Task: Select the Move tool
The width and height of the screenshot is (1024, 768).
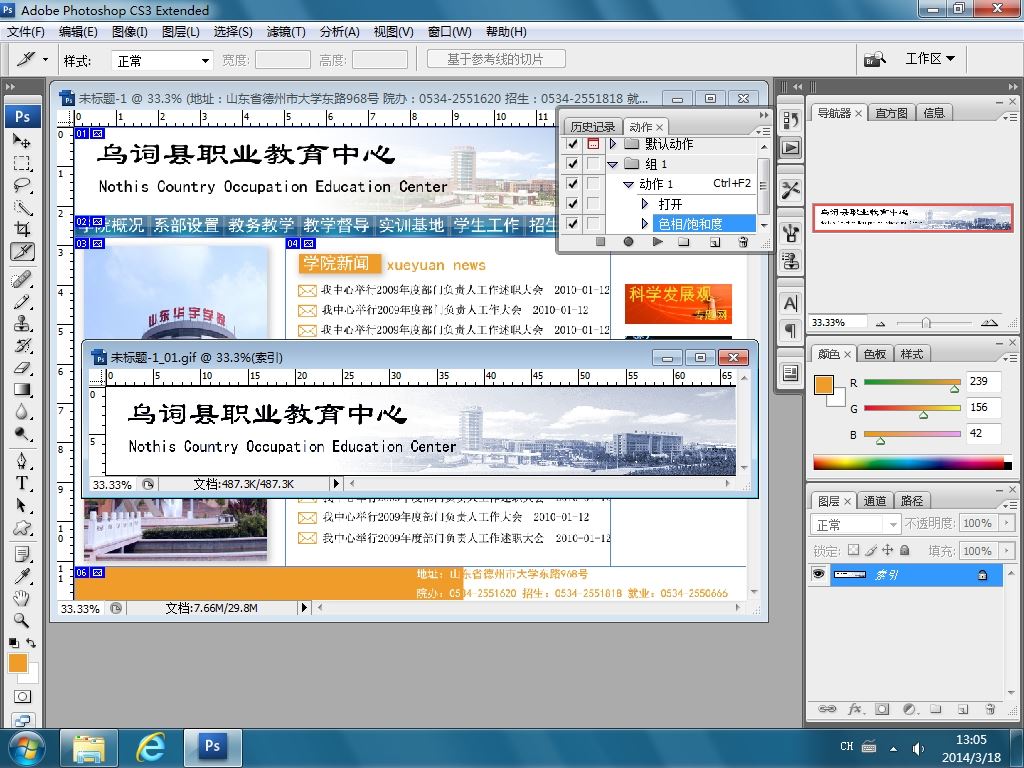Action: coord(22,140)
